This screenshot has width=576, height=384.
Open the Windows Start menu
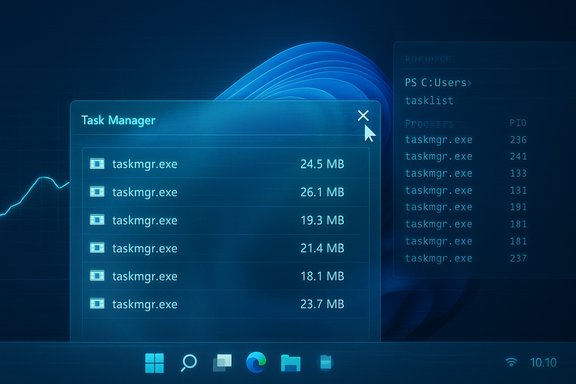[x=154, y=363]
